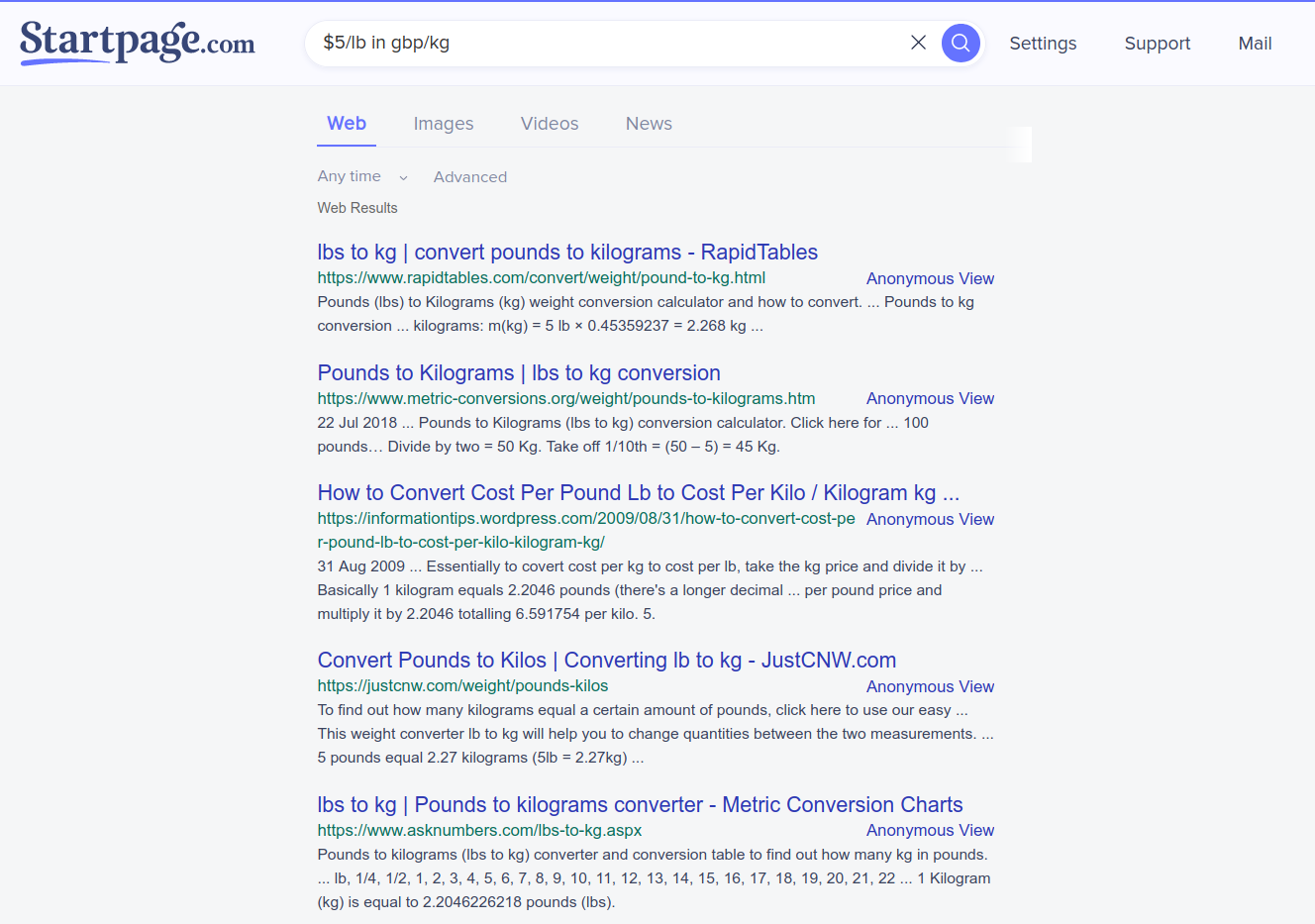Open Anonymous View for the RapidTables result
The image size is (1315, 924).
click(930, 279)
